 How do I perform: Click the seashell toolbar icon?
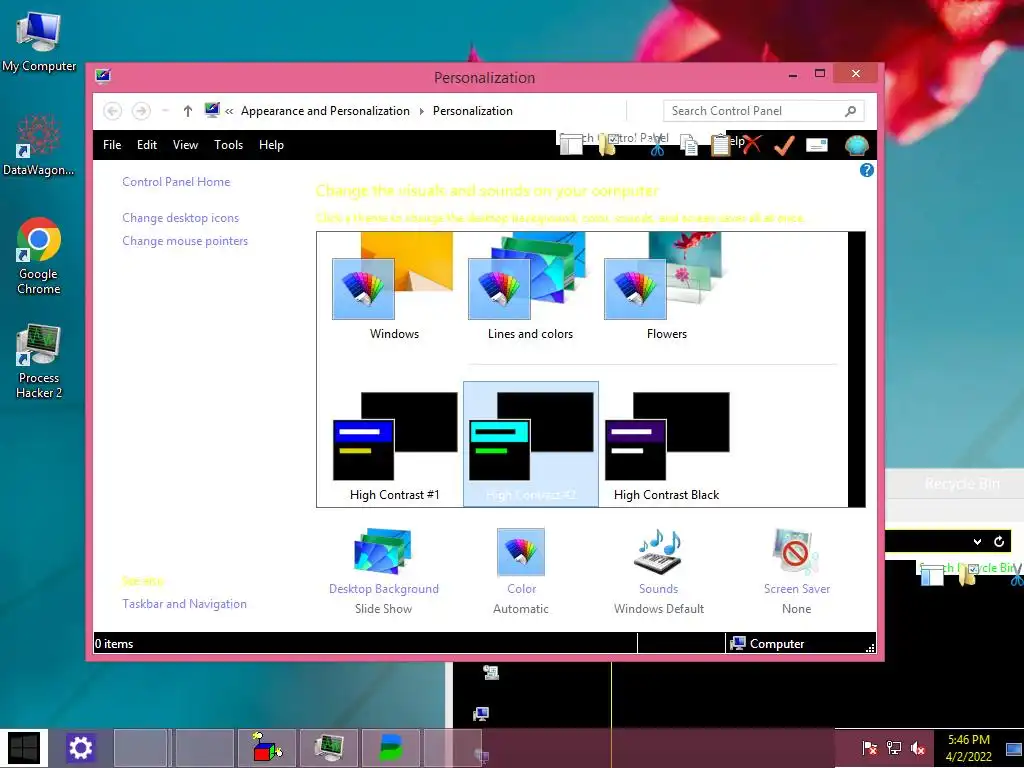pyautogui.click(x=856, y=146)
